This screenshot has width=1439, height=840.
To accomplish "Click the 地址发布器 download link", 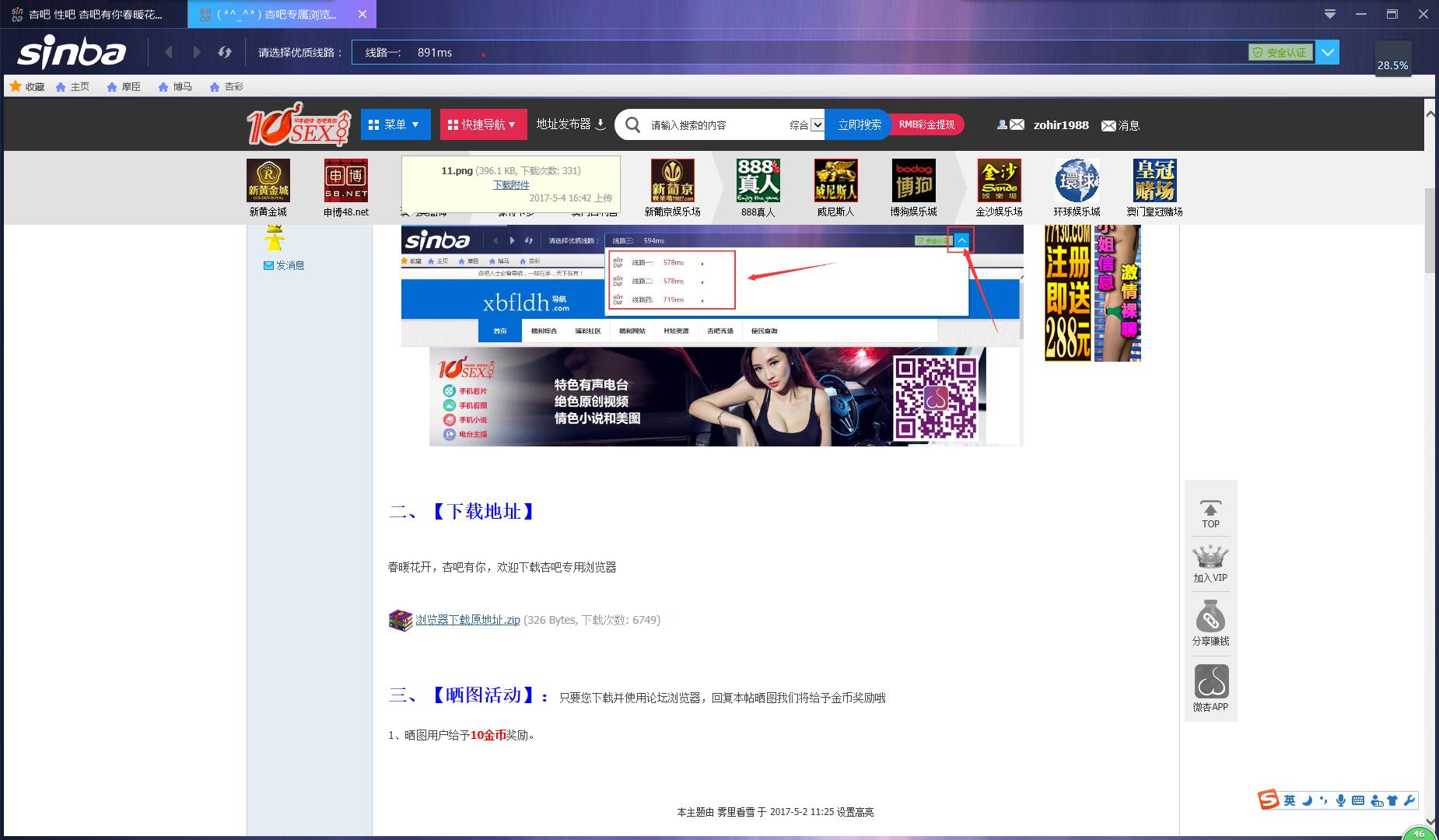I will tap(571, 124).
